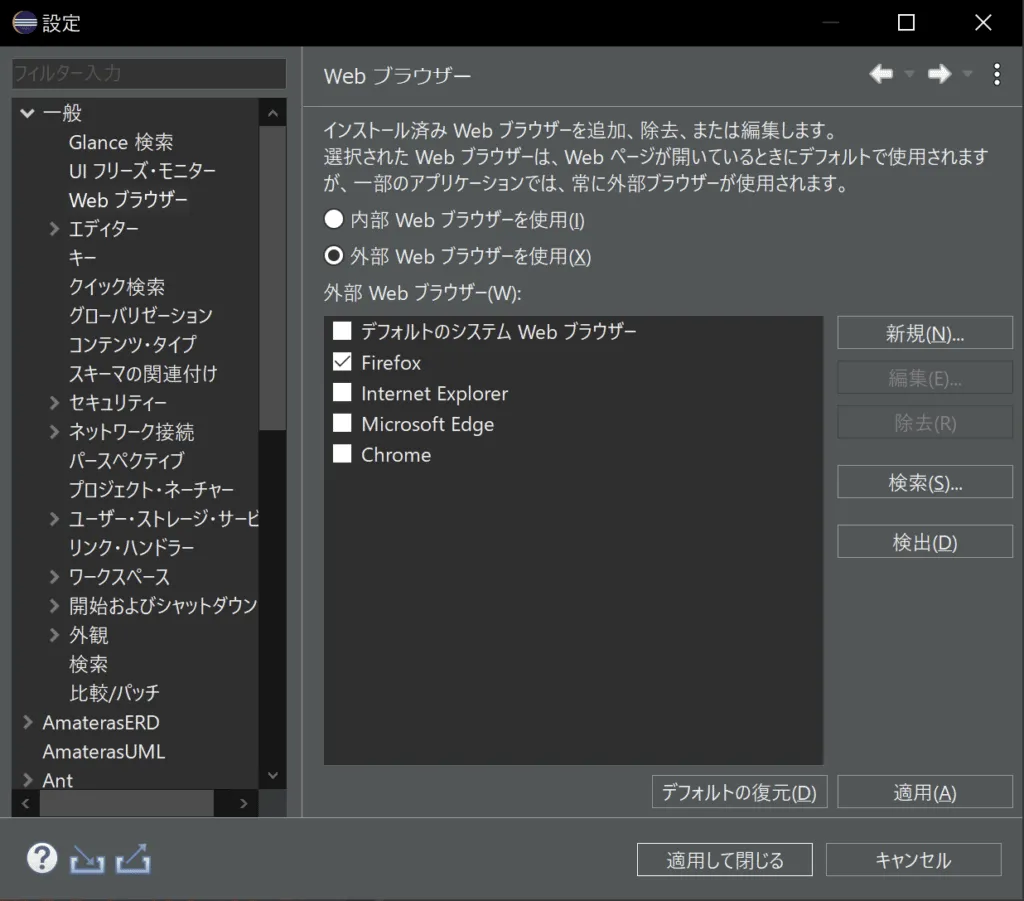Click the back navigation arrow icon
The width and height of the screenshot is (1024, 901).
[882, 74]
